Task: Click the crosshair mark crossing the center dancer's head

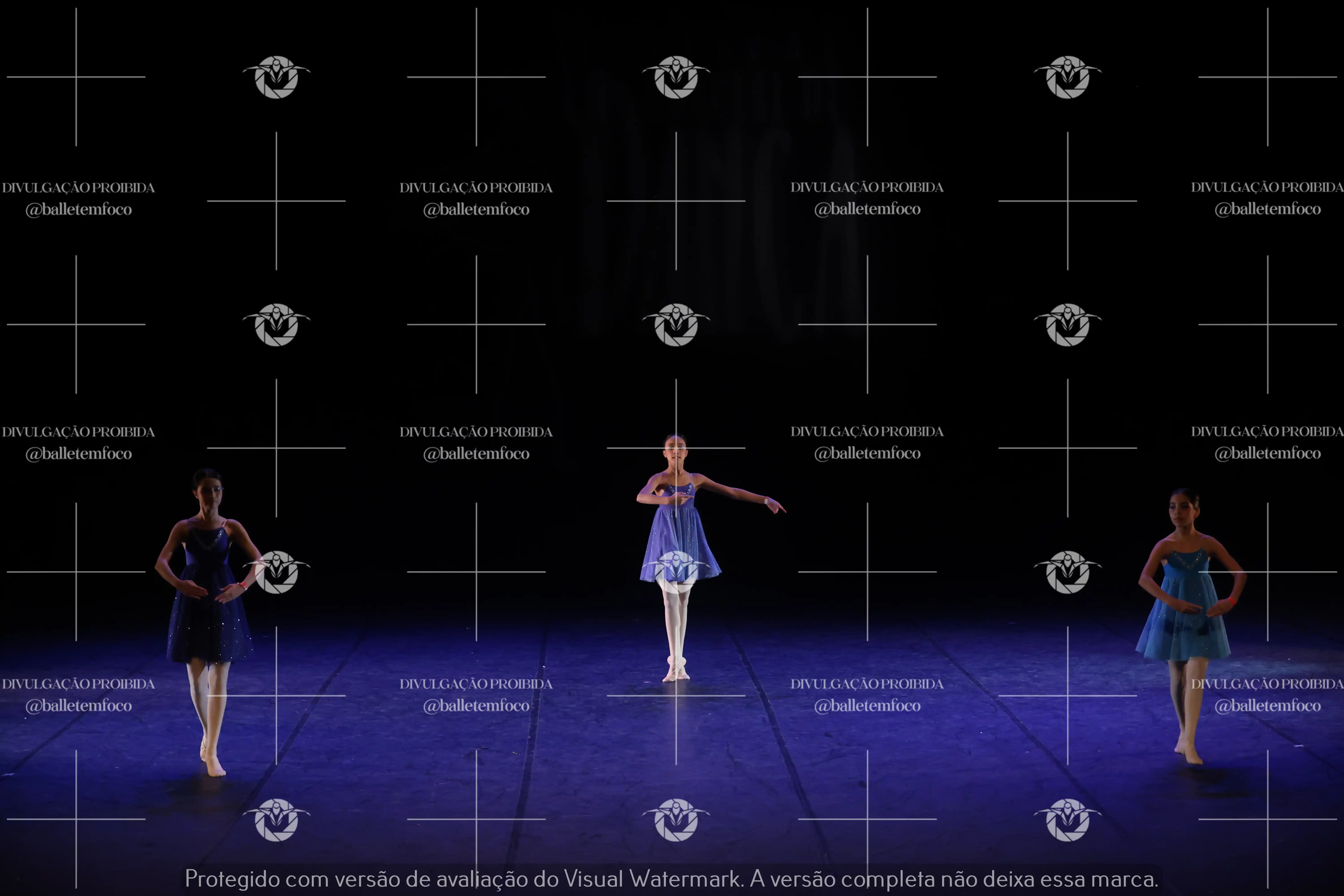Action: [676, 448]
